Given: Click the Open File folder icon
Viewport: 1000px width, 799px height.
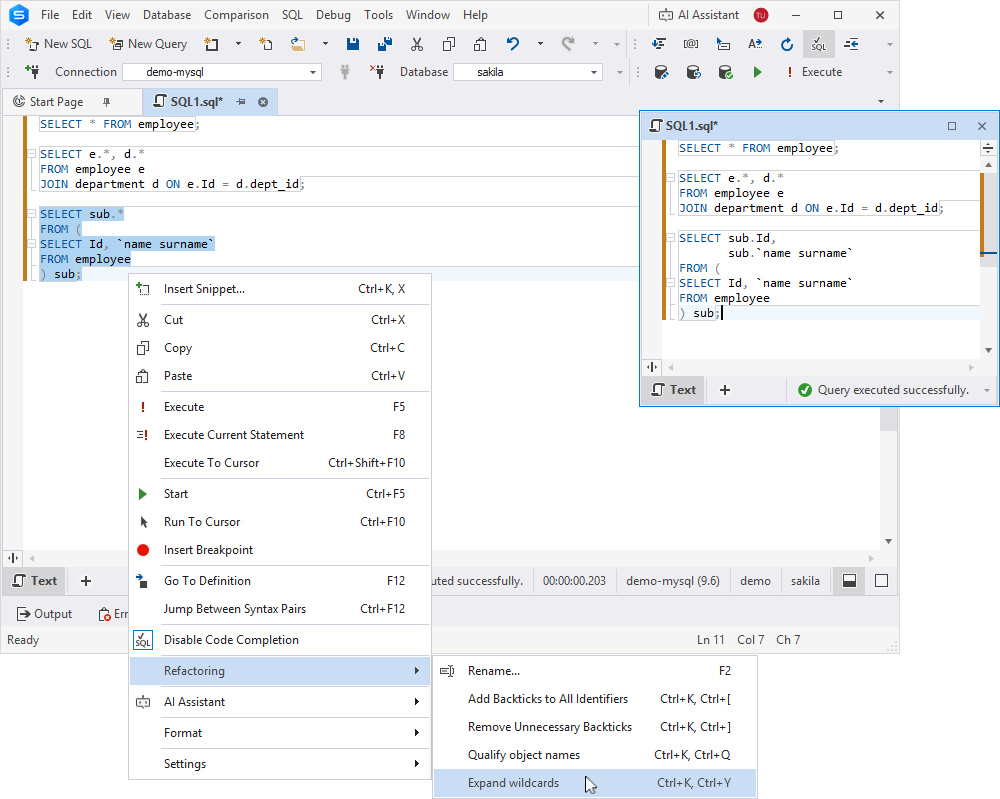Looking at the screenshot, I should tap(297, 44).
